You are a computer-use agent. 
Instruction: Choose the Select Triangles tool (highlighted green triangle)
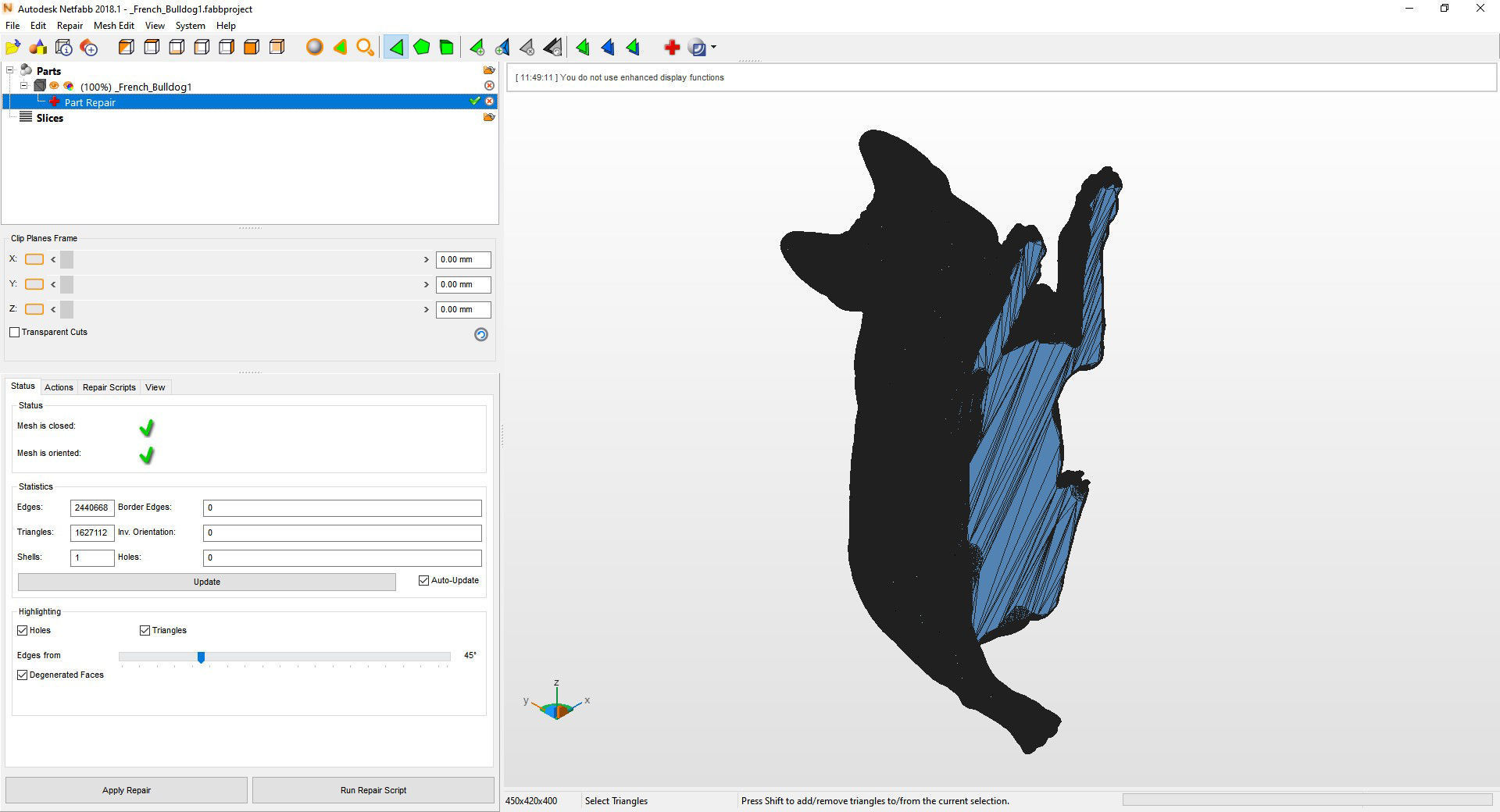(396, 48)
